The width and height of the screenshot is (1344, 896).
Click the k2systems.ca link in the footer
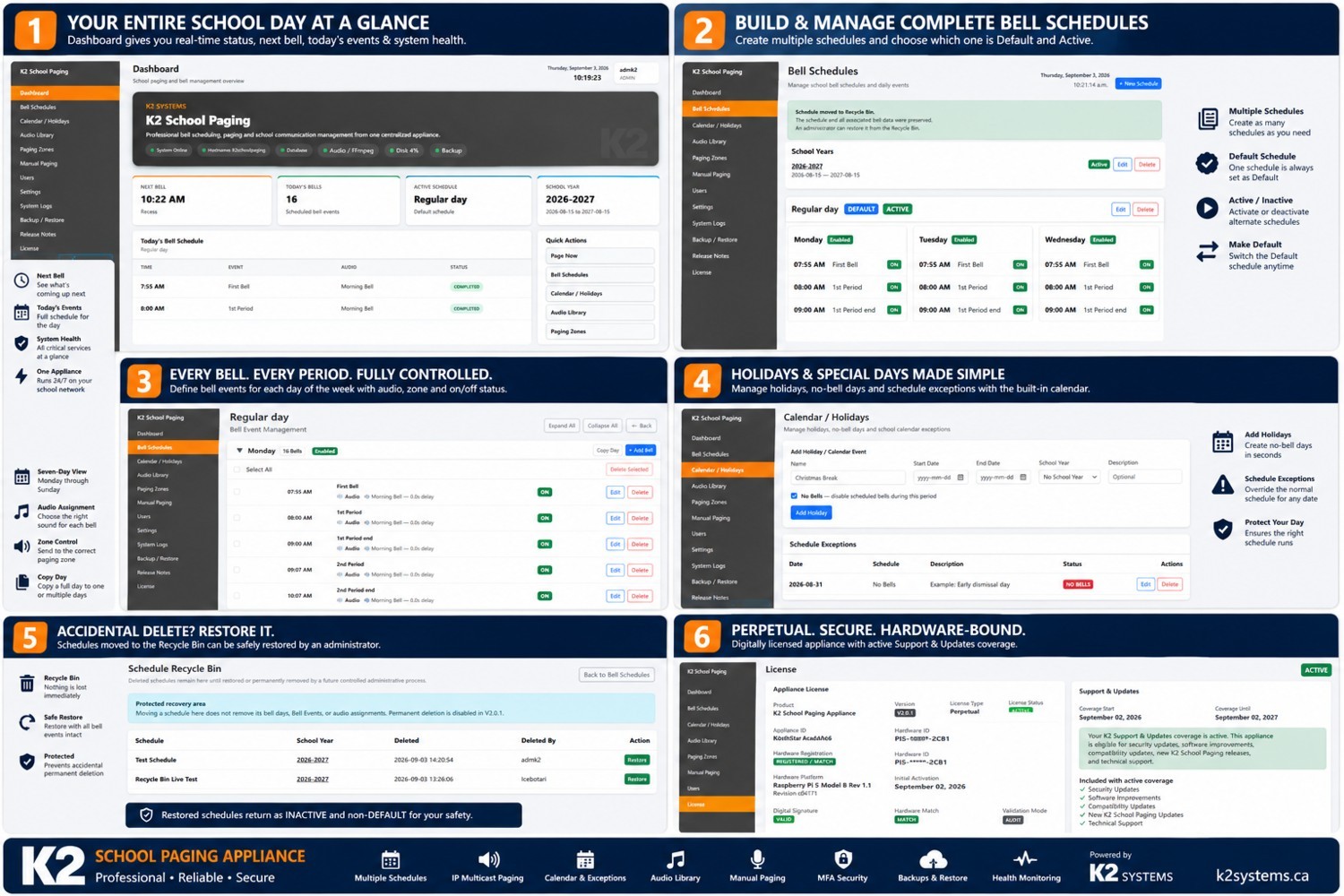1262,875
